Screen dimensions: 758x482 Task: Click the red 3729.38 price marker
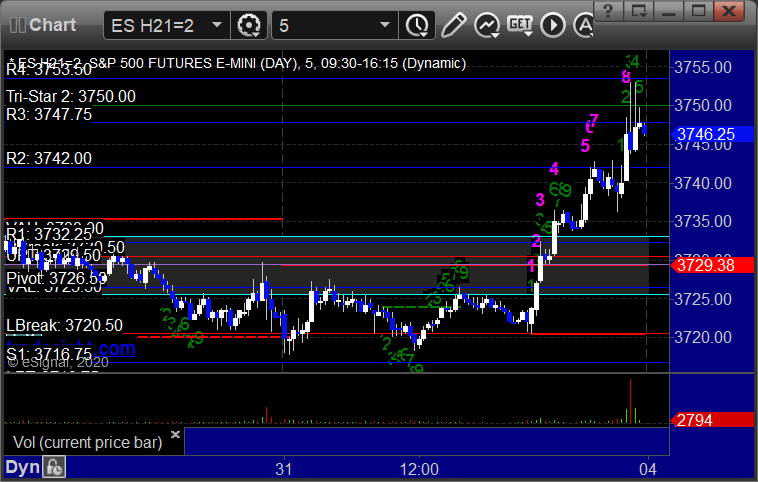pos(712,265)
